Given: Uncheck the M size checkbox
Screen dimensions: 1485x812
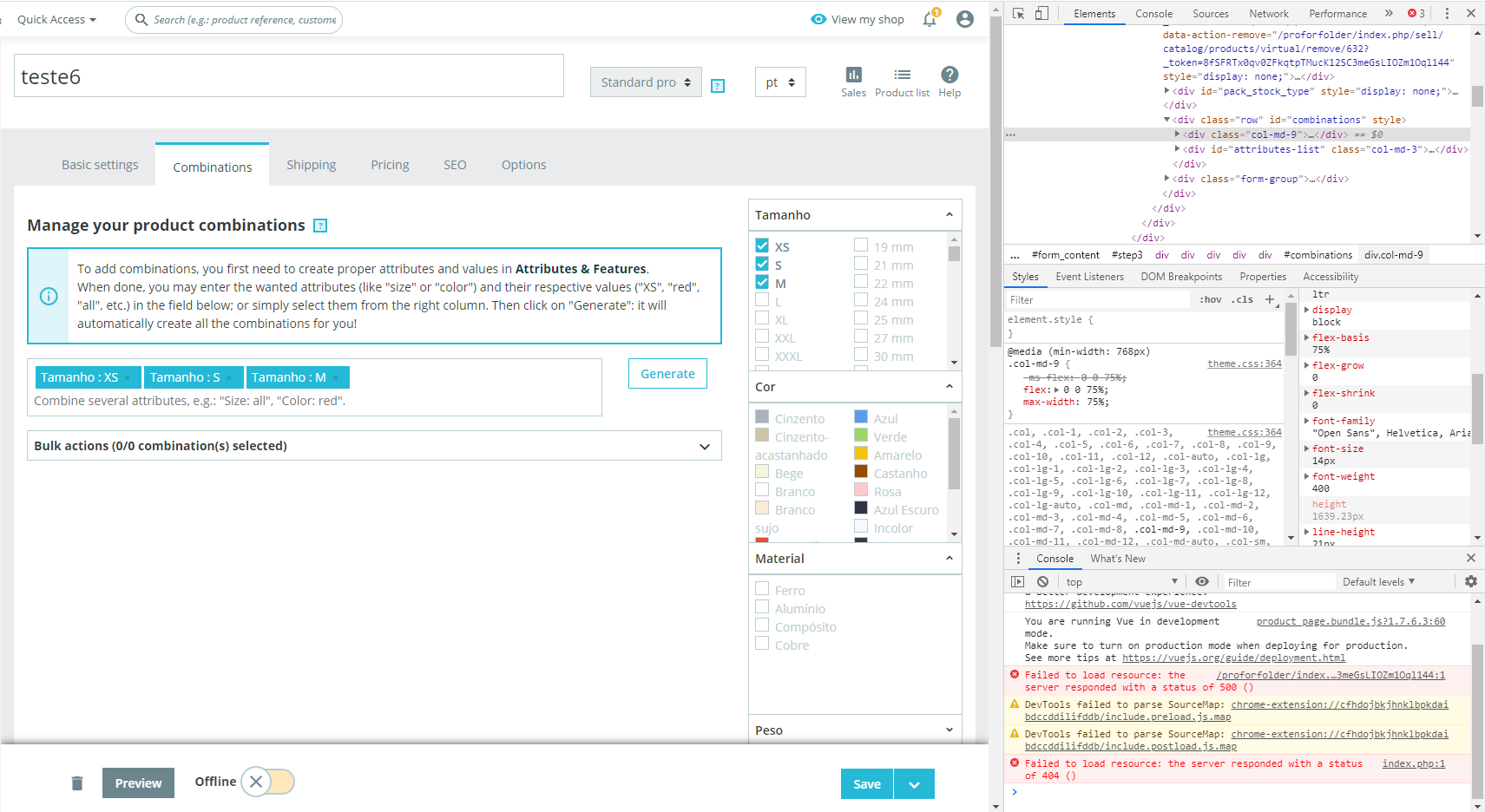Looking at the screenshot, I should 762,282.
